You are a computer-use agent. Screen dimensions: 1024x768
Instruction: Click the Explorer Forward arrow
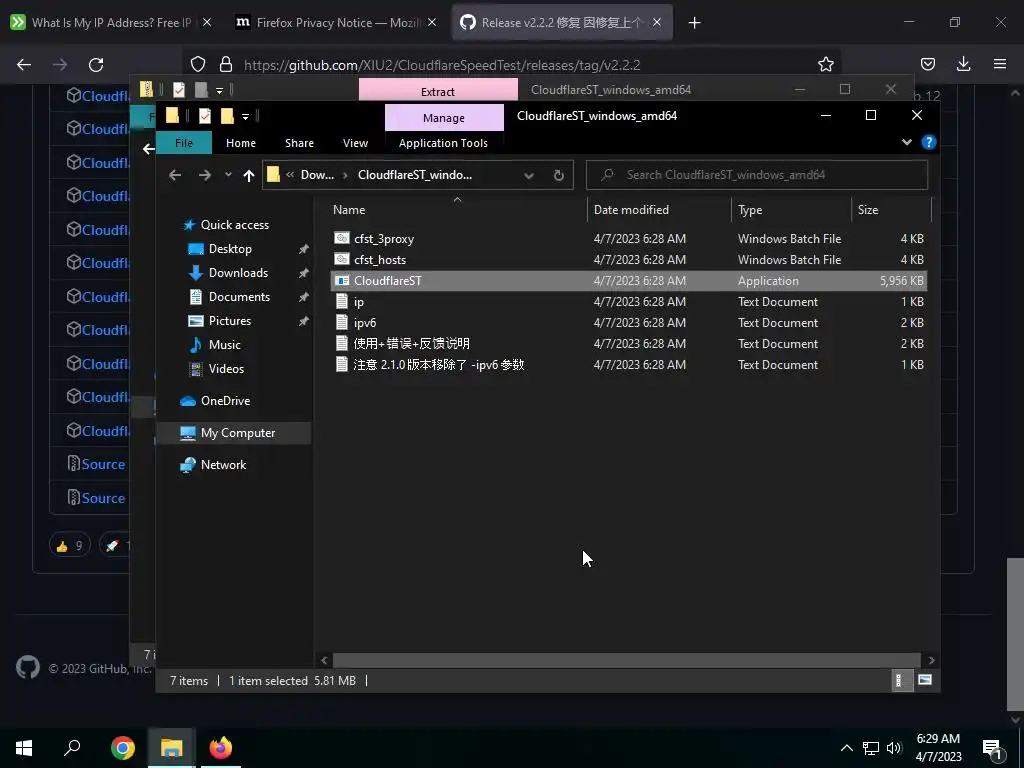click(x=204, y=175)
